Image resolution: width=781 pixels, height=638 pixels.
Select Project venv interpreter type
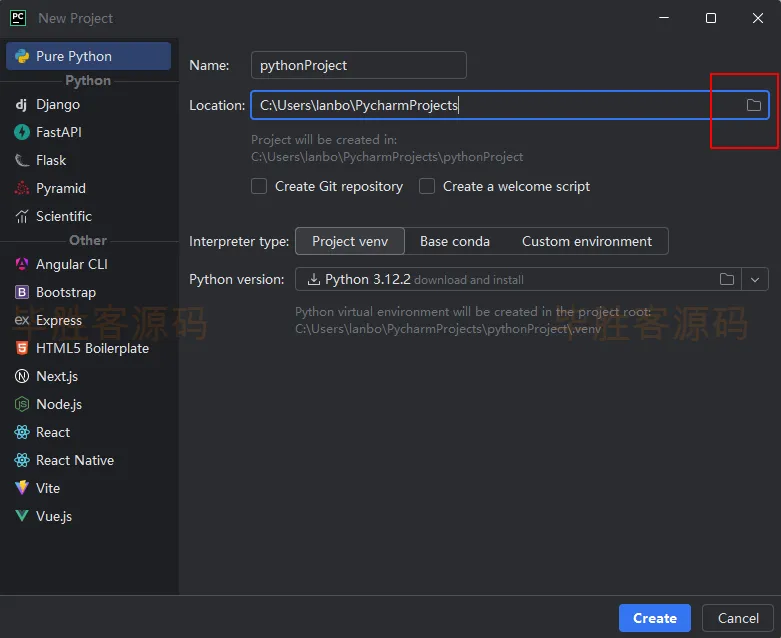(350, 242)
